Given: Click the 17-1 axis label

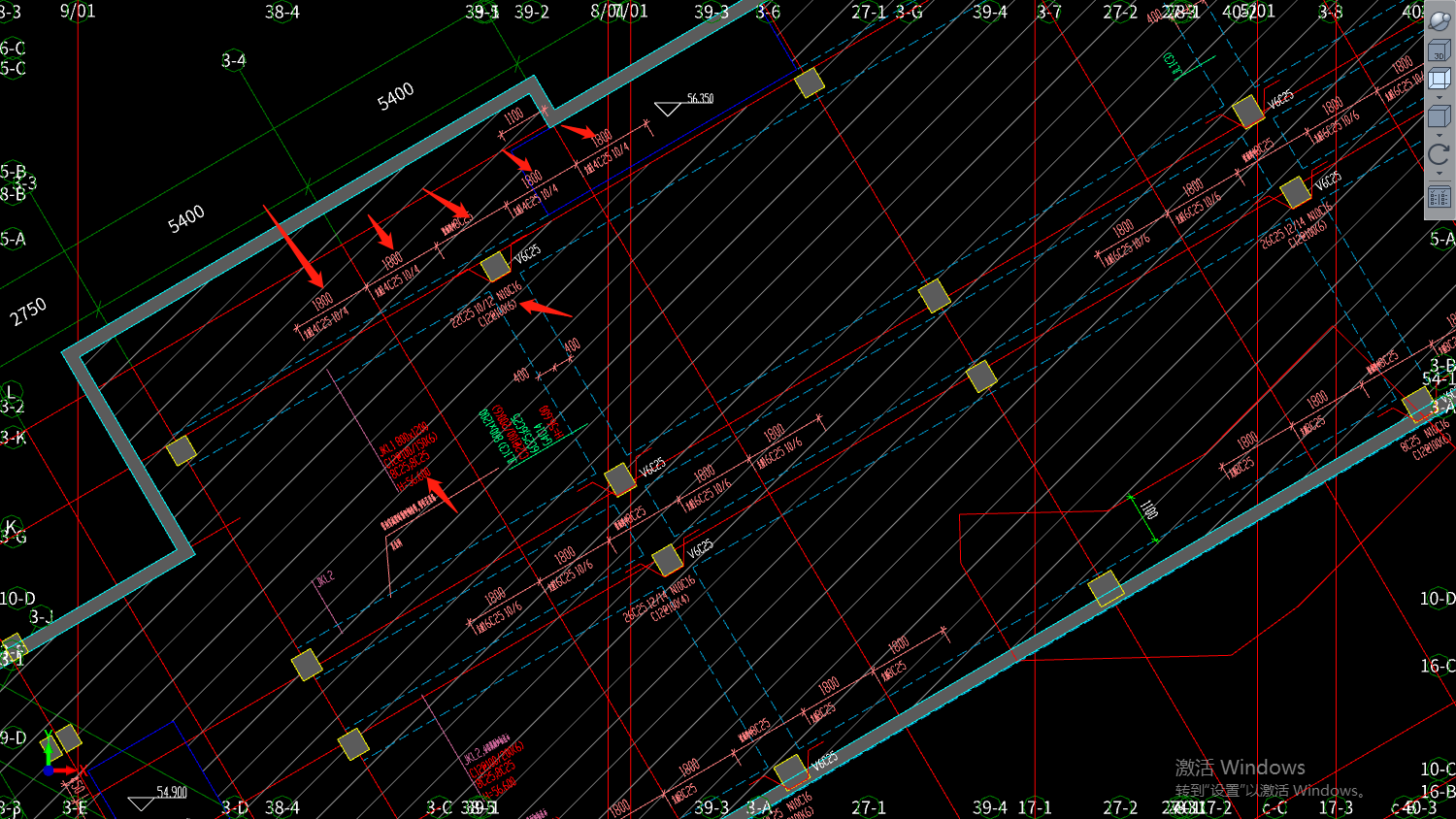Looking at the screenshot, I should click(x=1035, y=807).
